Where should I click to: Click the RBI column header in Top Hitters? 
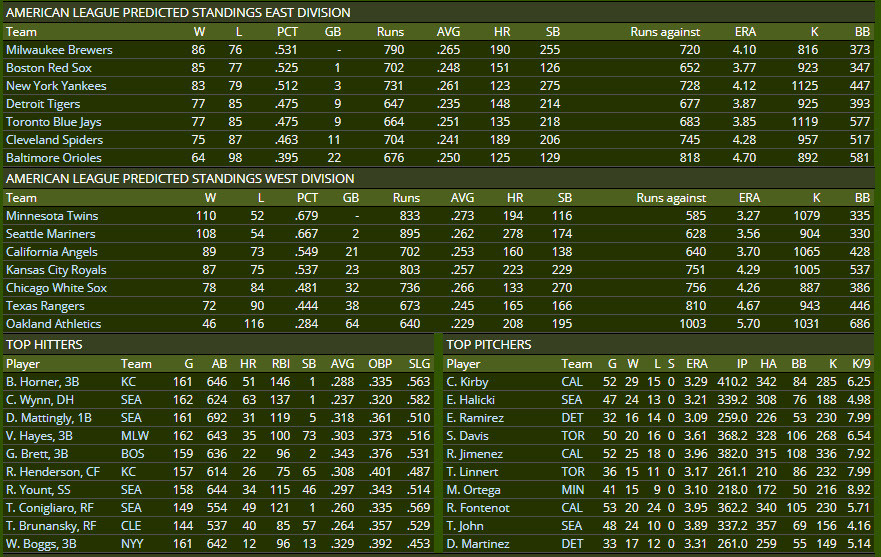point(283,364)
